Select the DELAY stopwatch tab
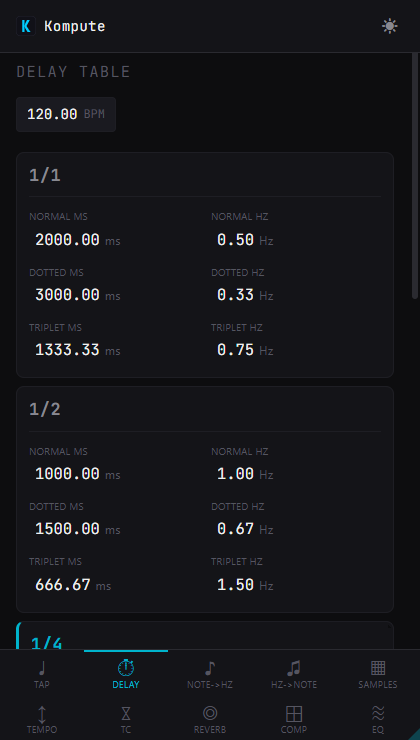Viewport: 420px width, 740px height. coord(126,674)
